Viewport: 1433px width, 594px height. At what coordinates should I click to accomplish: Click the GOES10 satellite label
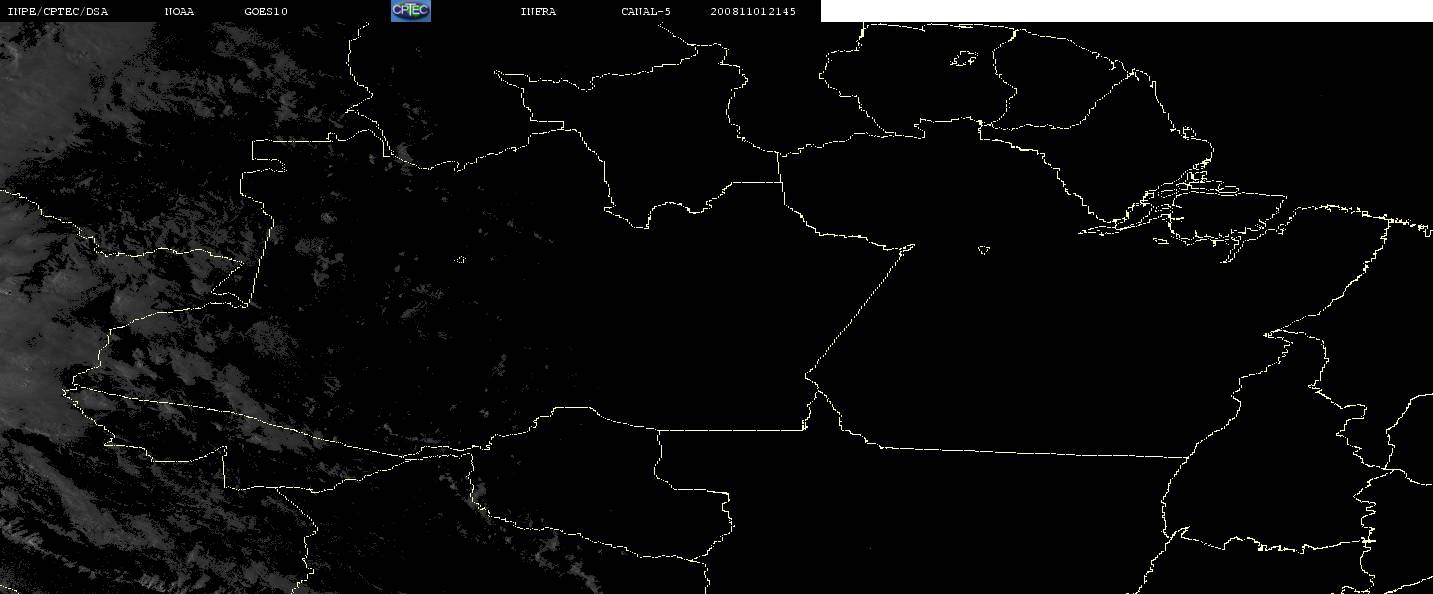[266, 12]
